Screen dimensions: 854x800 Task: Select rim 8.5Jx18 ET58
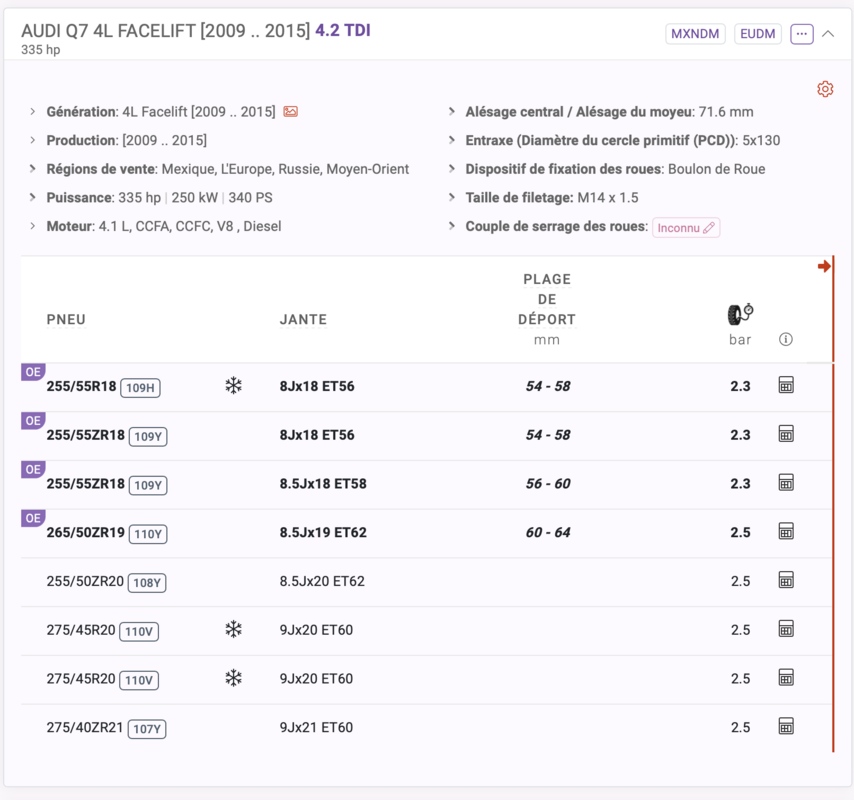(x=323, y=484)
